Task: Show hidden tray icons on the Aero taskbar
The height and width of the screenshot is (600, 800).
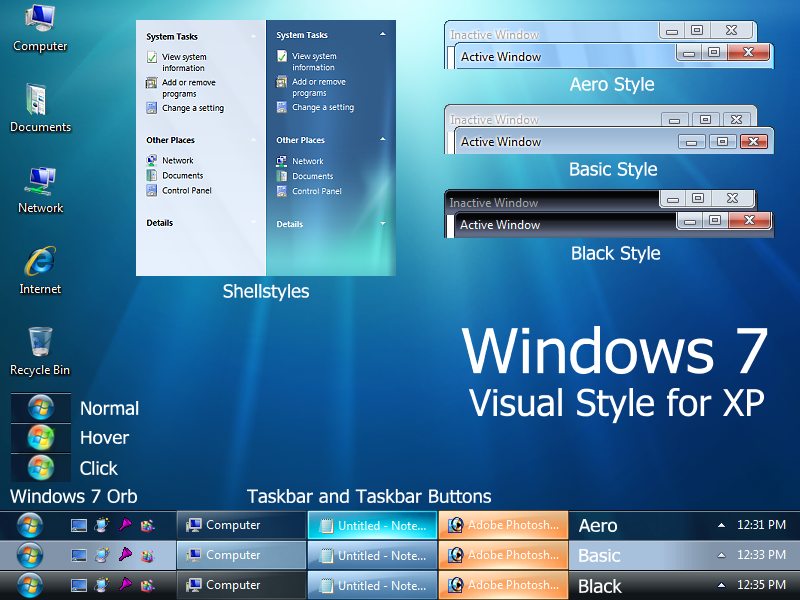Action: 721,525
